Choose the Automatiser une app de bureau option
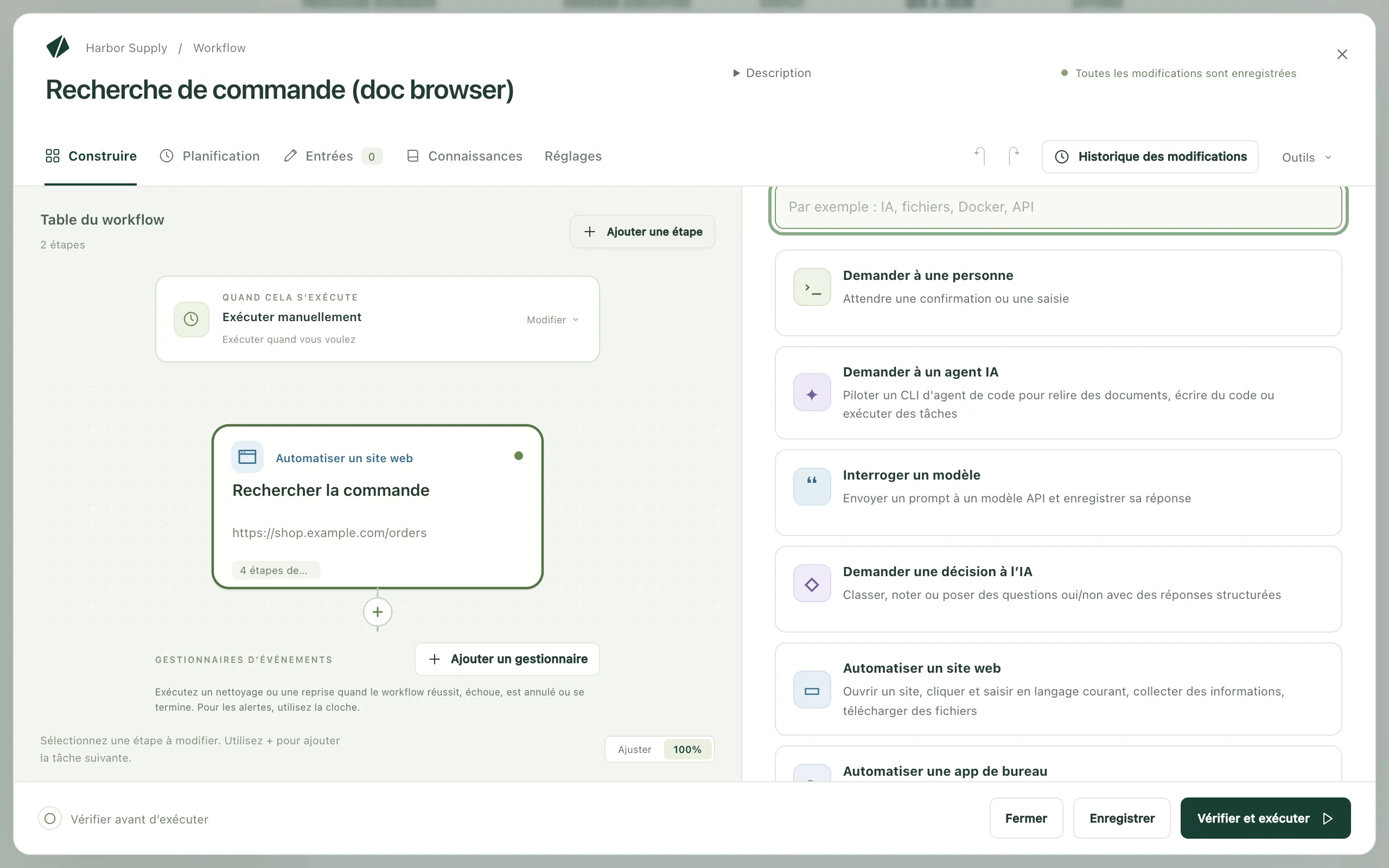 pos(1058,764)
